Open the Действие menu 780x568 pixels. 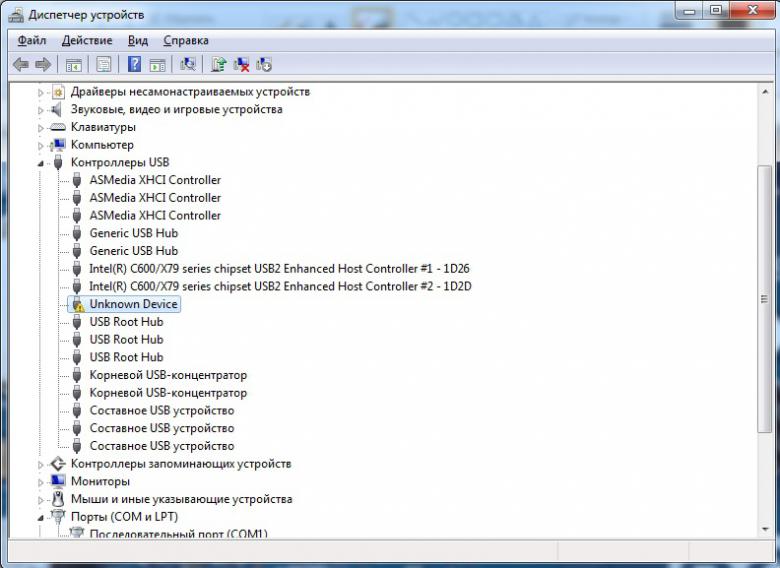87,40
